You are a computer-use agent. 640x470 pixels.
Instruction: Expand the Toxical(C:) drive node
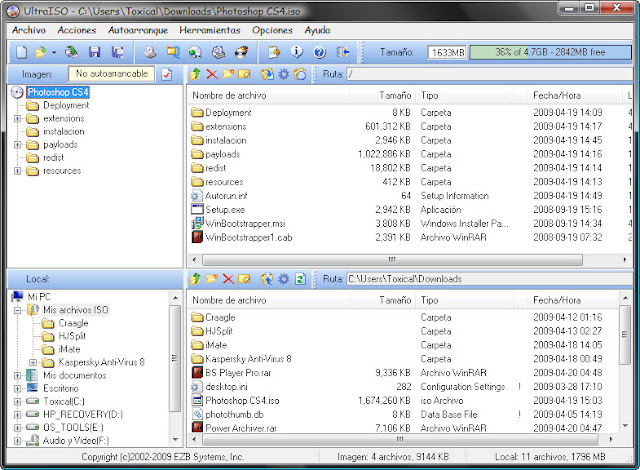[18, 402]
